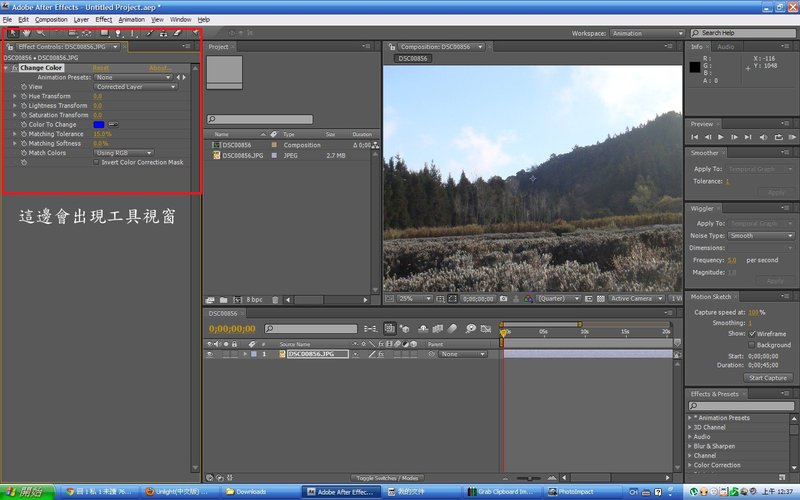The width and height of the screenshot is (800, 500).
Task: Enable Invert Color Correction Mask checkbox
Action: (x=96, y=162)
